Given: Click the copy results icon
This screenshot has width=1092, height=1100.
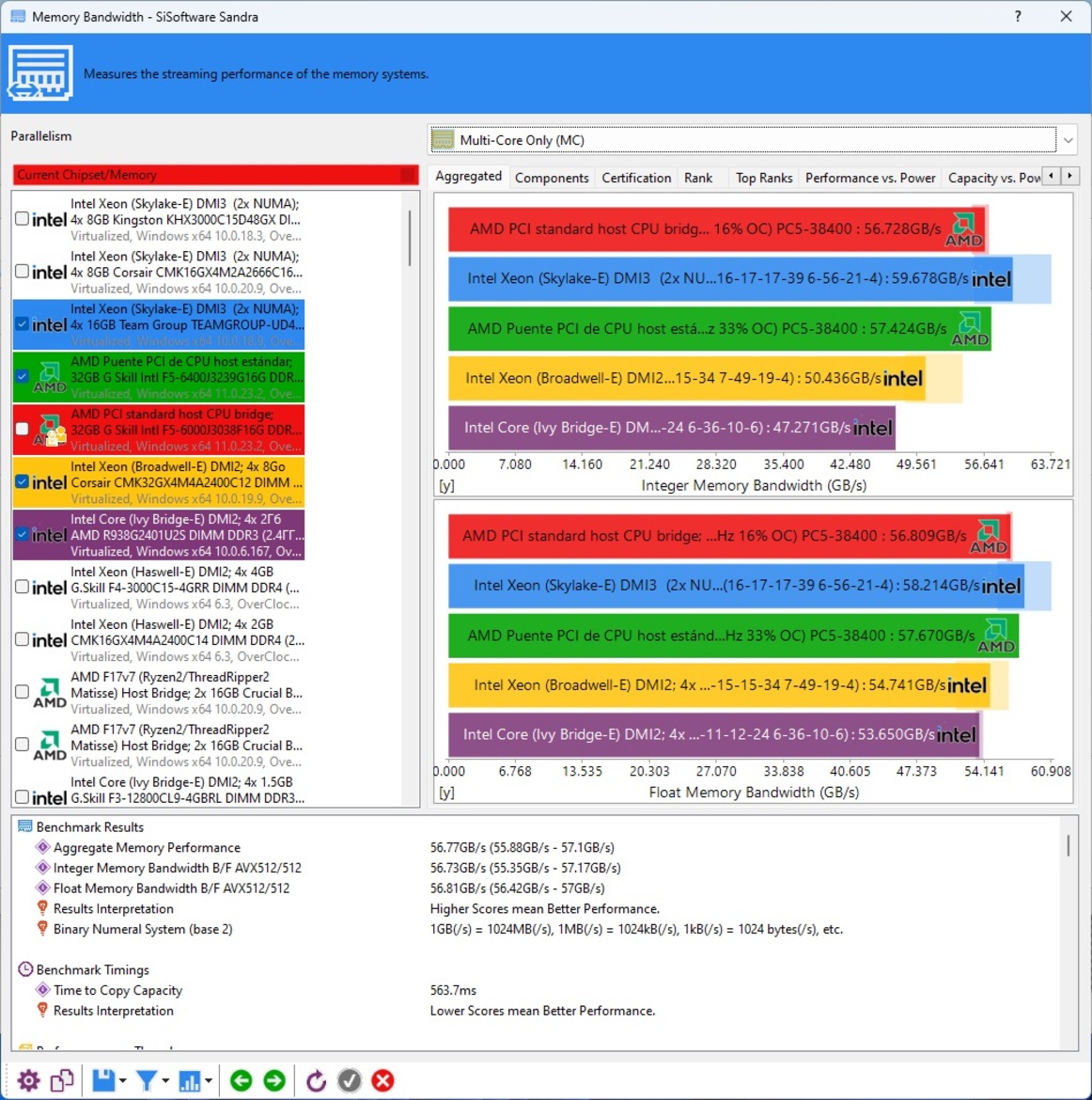Looking at the screenshot, I should 62,1080.
